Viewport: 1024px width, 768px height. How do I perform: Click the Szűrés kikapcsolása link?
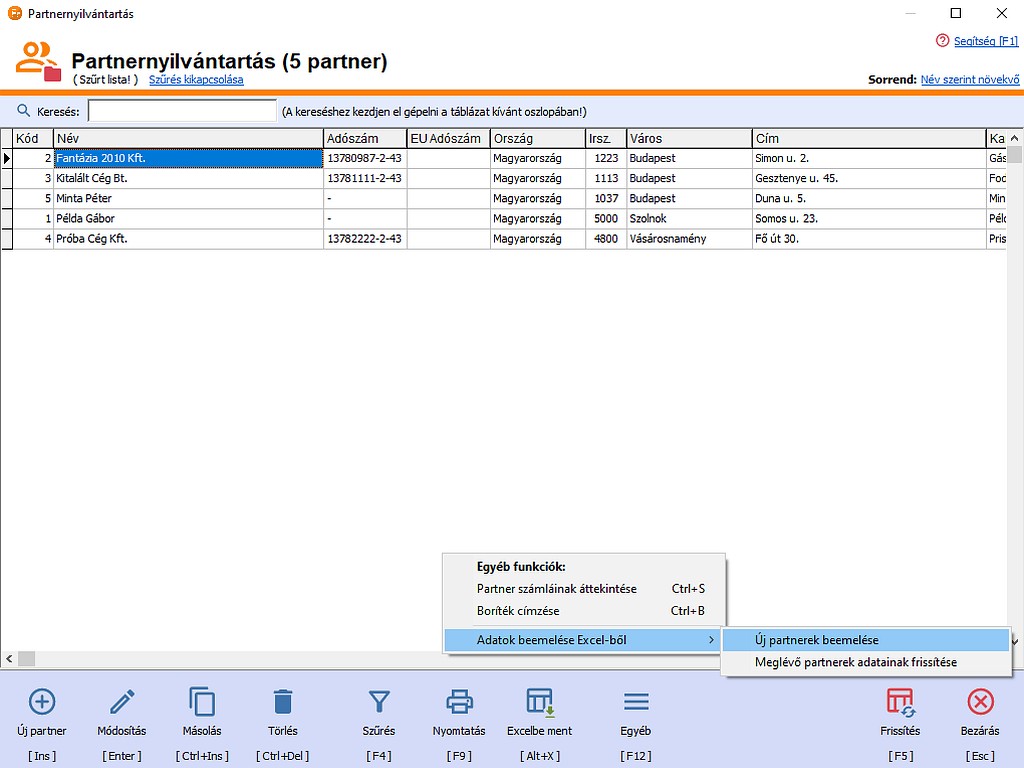click(x=196, y=80)
